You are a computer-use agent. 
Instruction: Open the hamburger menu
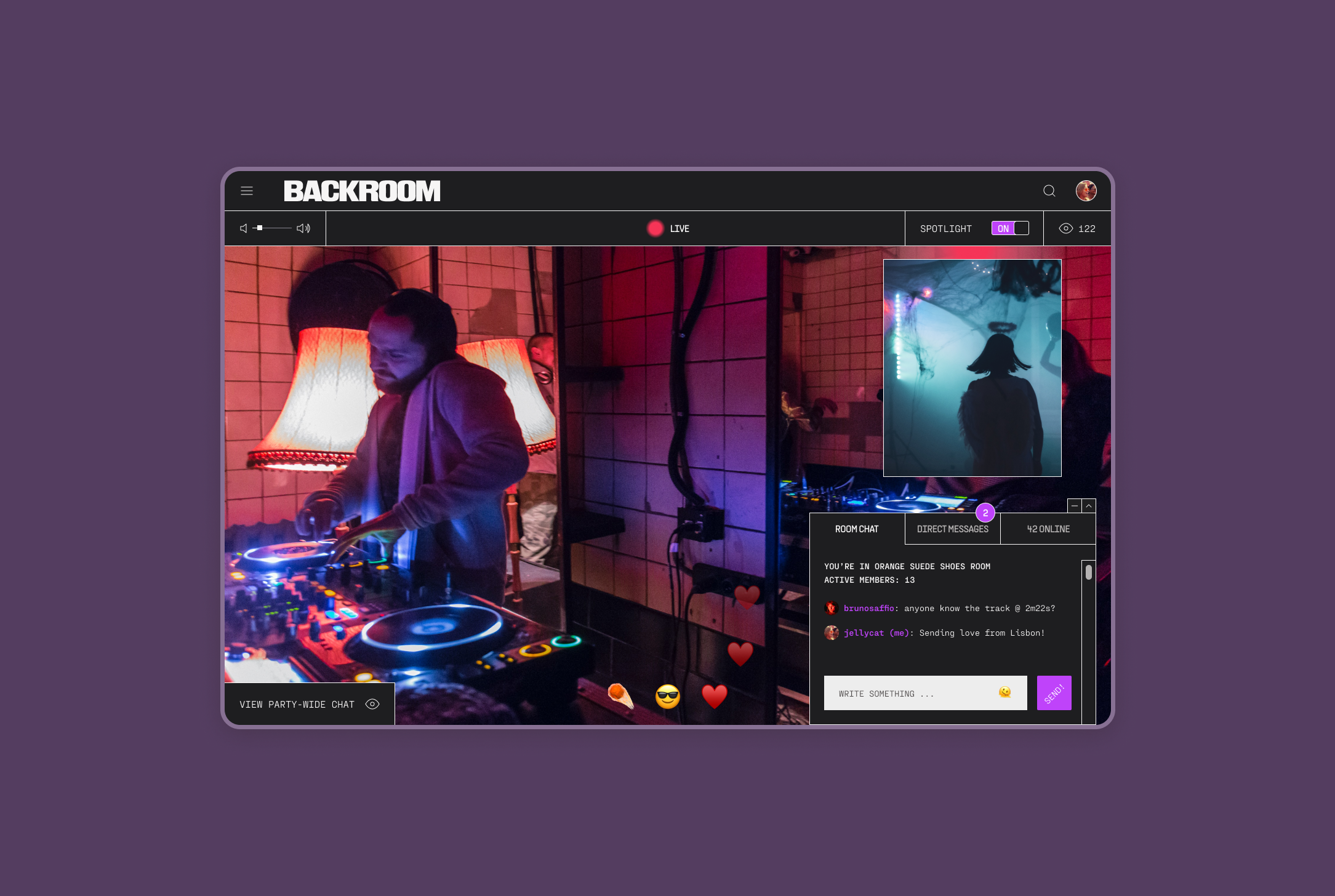coord(247,191)
